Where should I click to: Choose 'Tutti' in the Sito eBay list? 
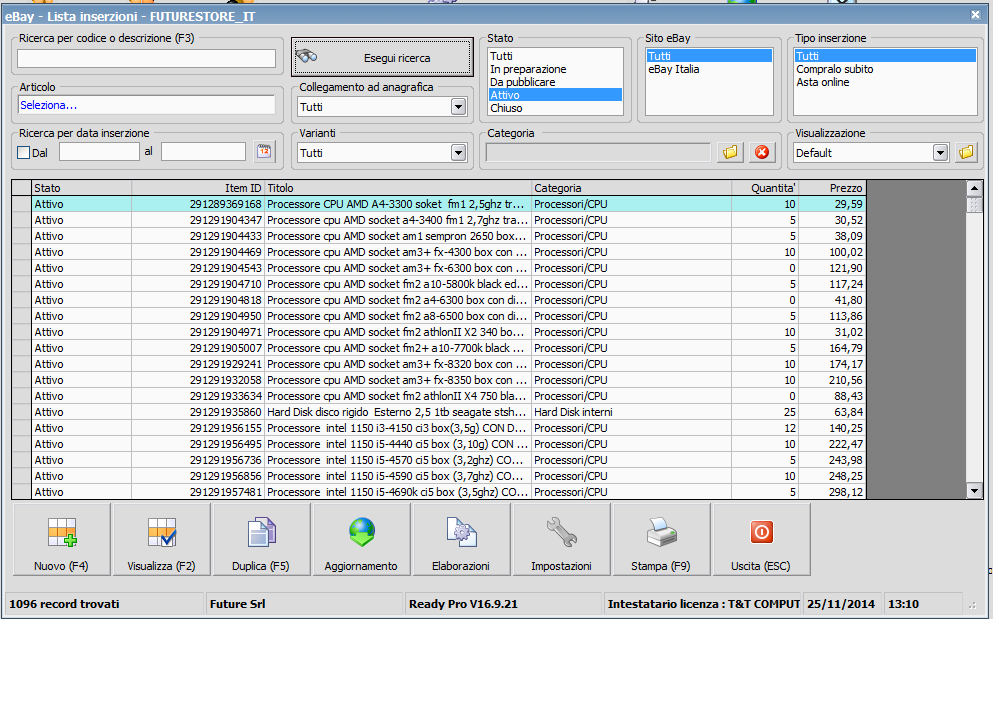click(709, 56)
